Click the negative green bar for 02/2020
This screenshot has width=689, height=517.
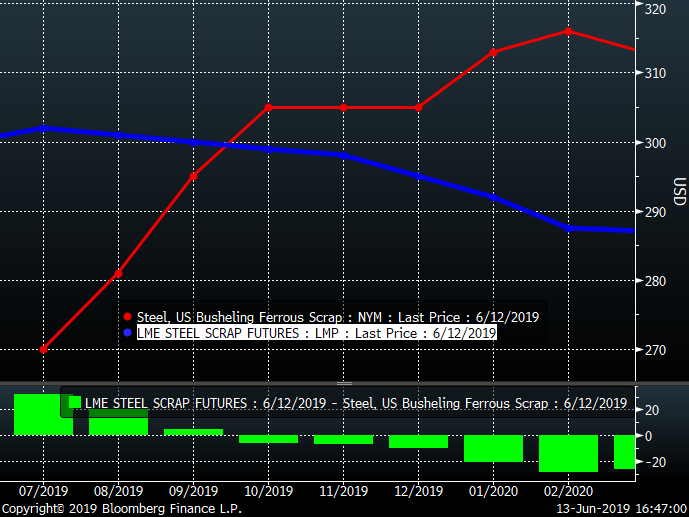coord(568,453)
